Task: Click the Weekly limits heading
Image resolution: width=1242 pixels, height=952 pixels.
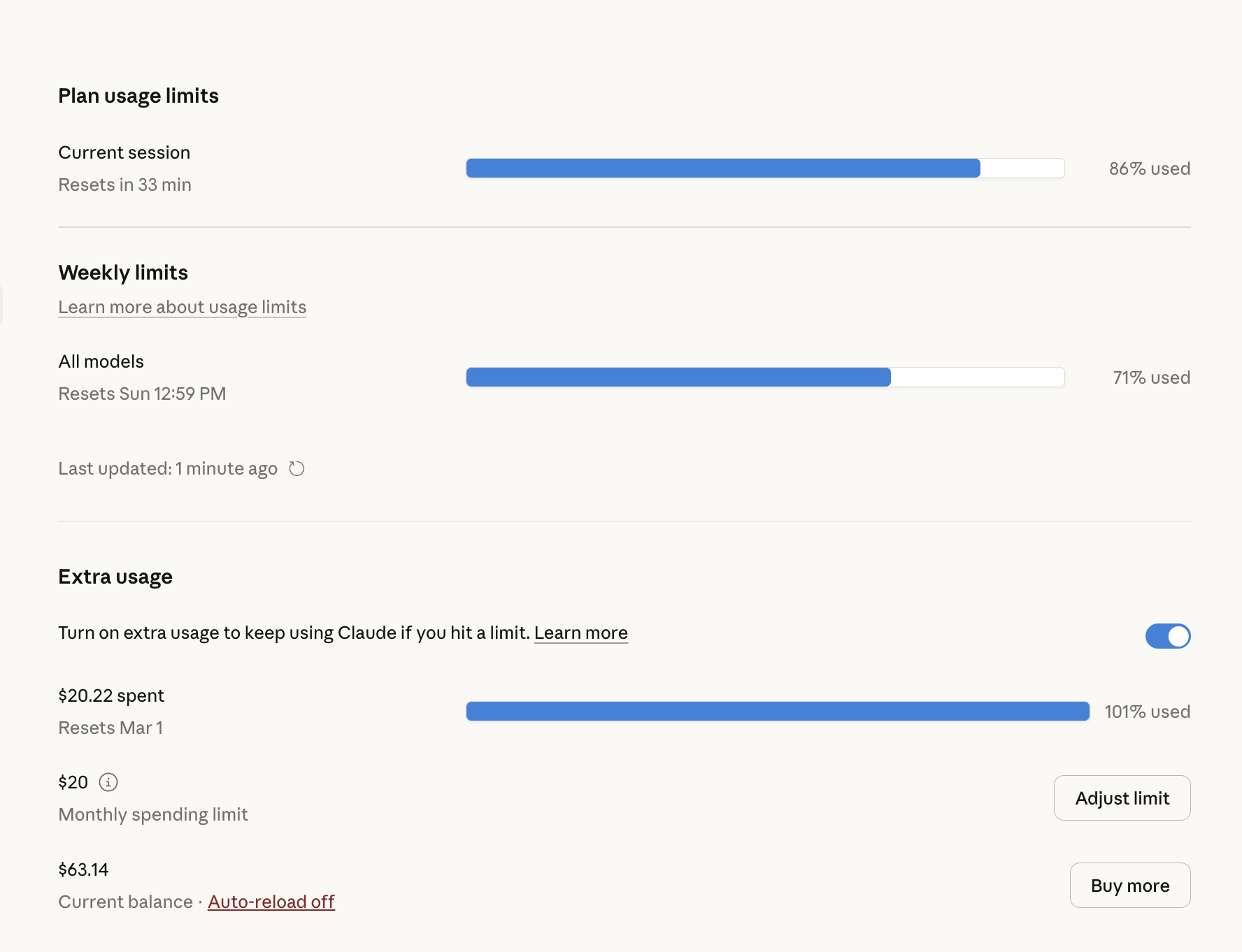Action: [123, 273]
